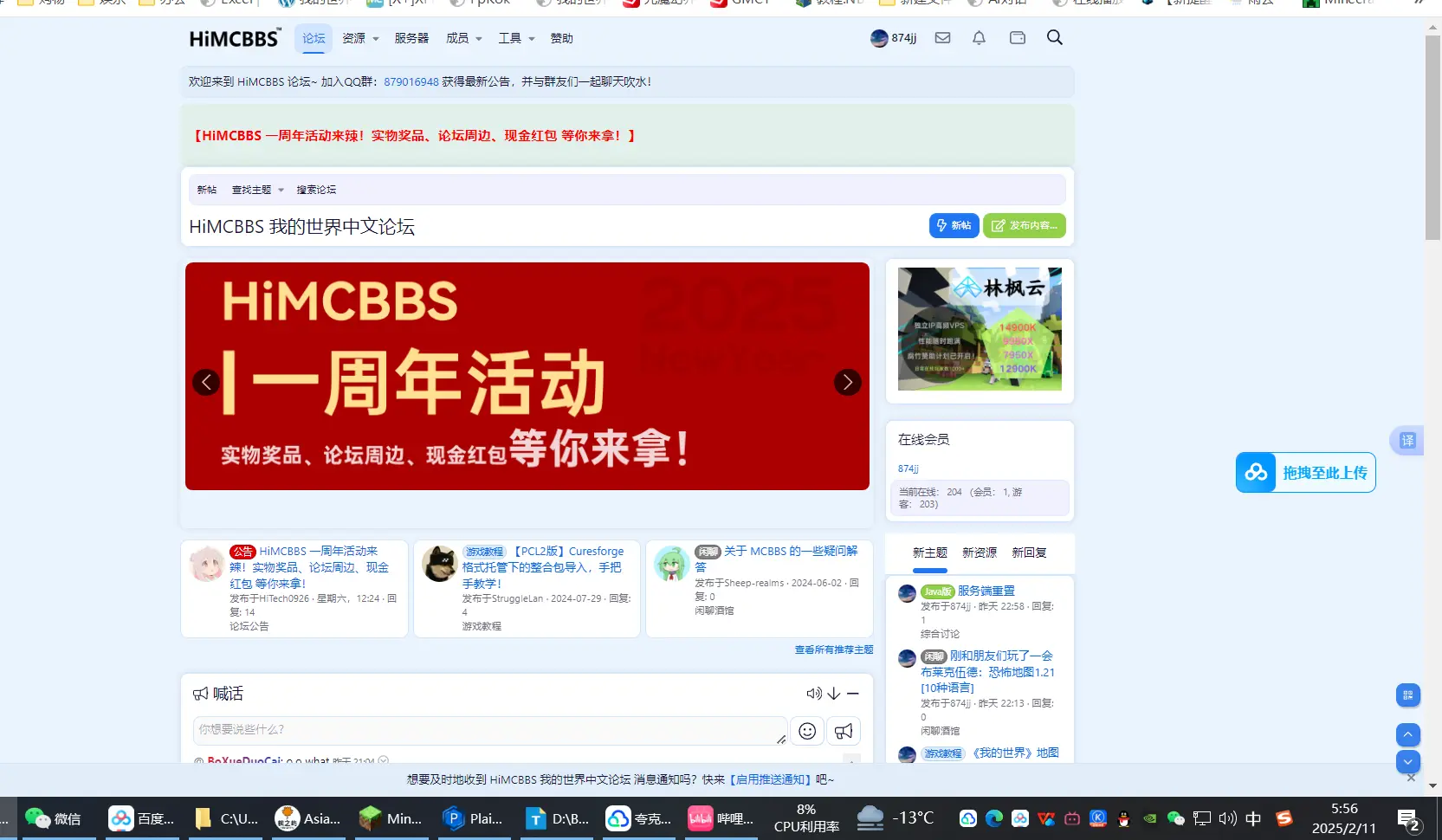
Task: Switch to the 新回复 tab
Action: coord(1029,552)
